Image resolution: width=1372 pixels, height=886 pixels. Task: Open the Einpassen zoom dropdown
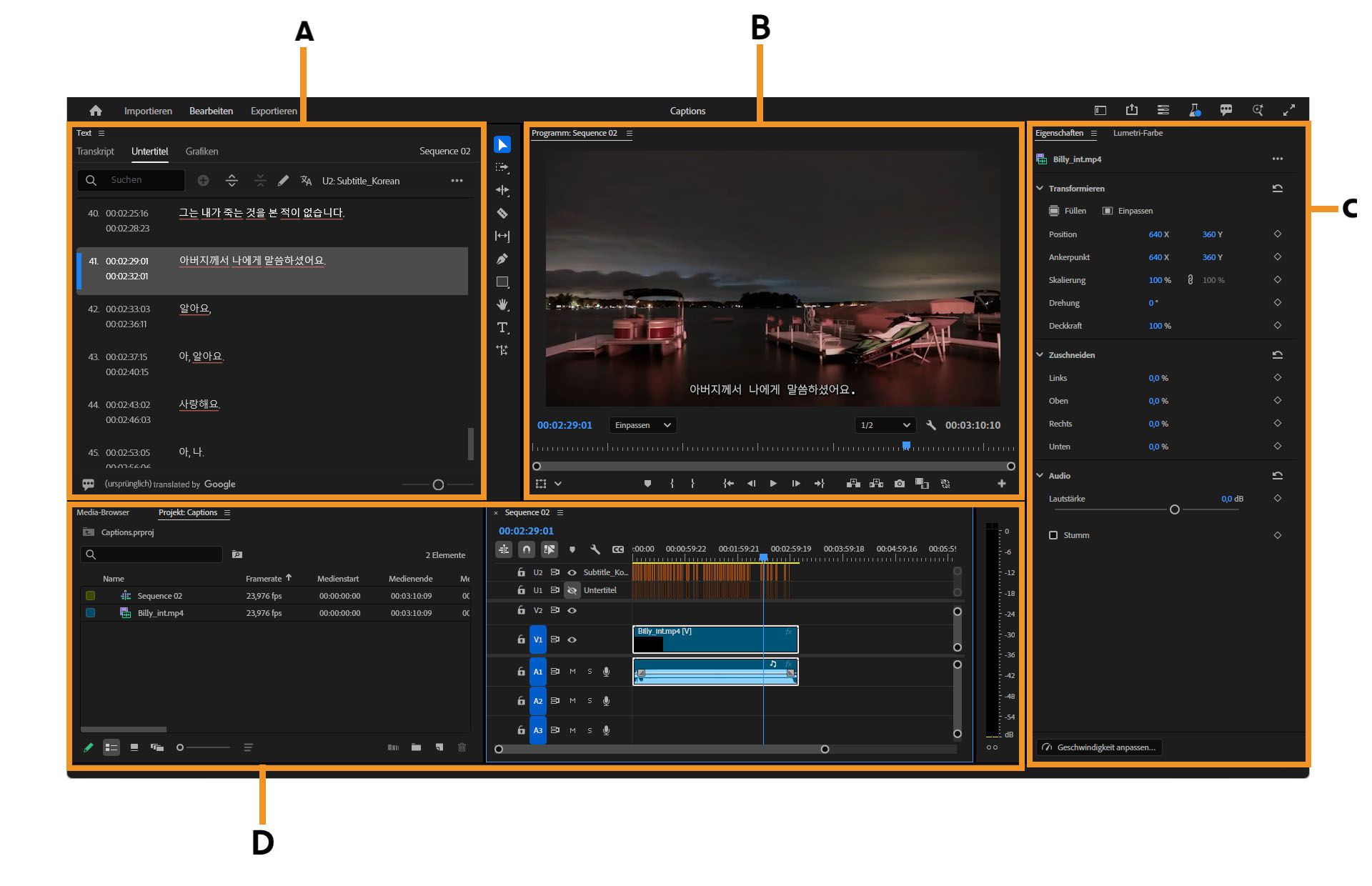coord(642,425)
